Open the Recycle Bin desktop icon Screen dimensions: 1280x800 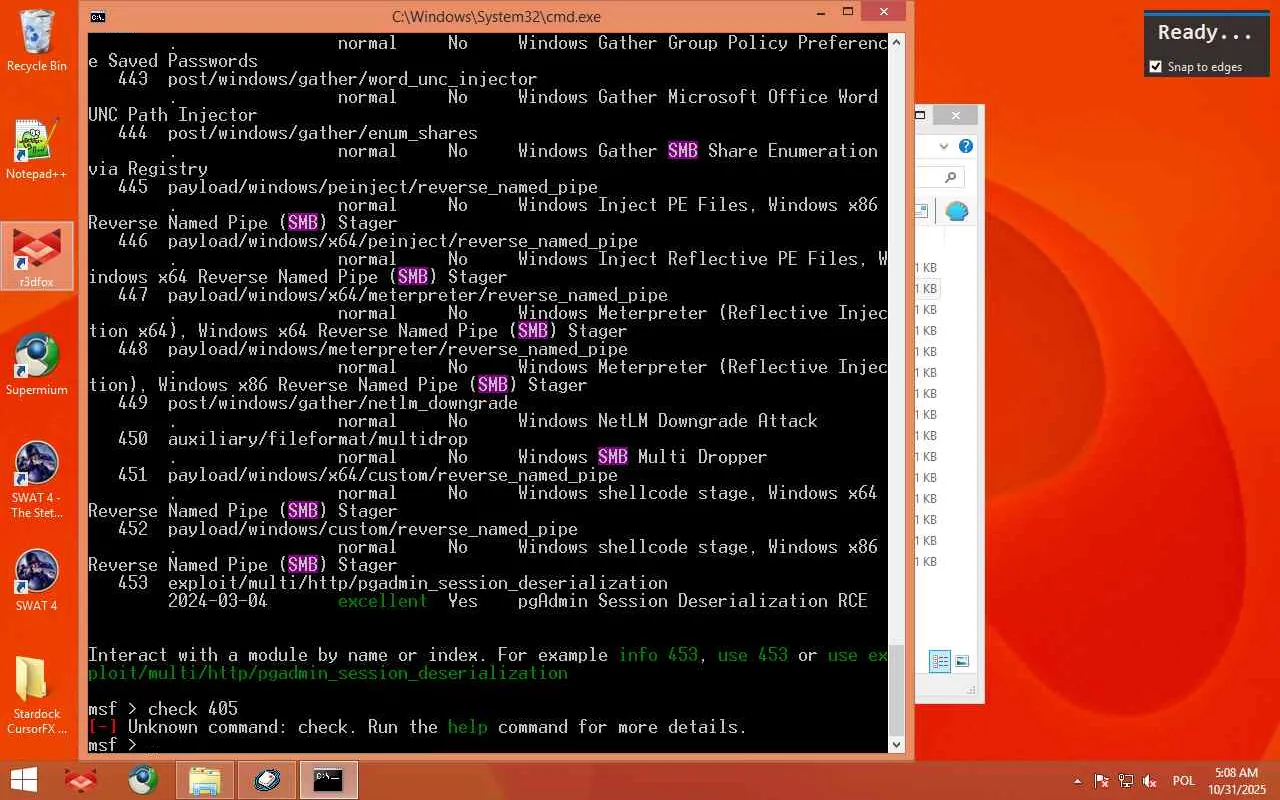[37, 40]
